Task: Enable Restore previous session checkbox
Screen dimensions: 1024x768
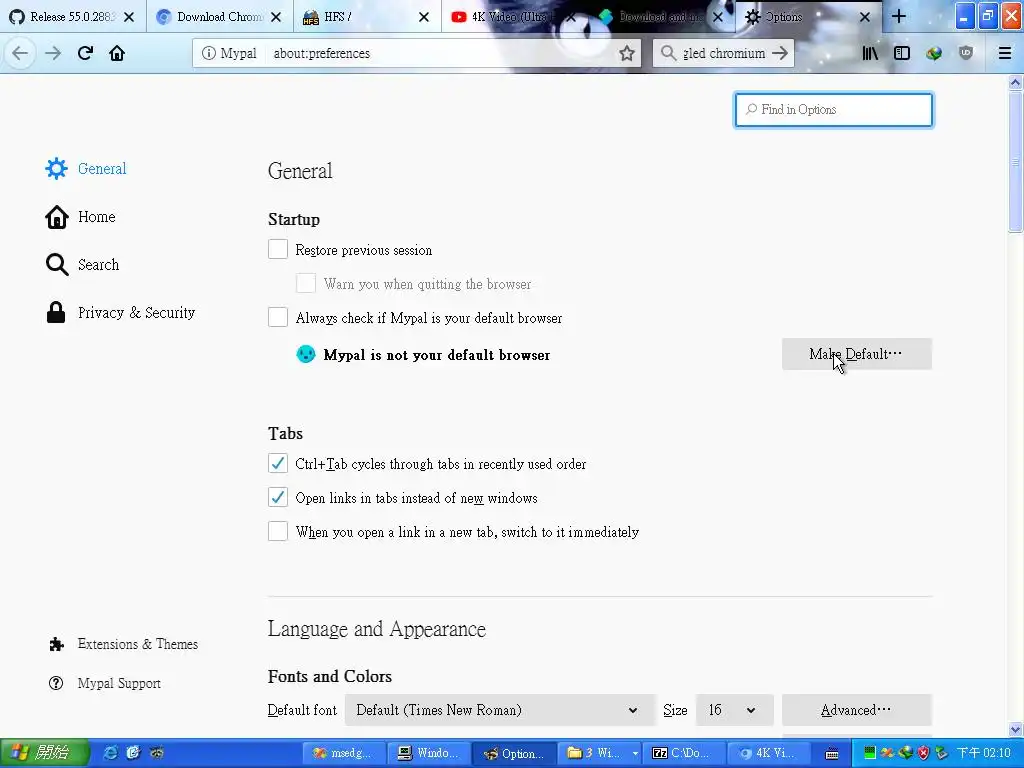Action: tap(278, 249)
